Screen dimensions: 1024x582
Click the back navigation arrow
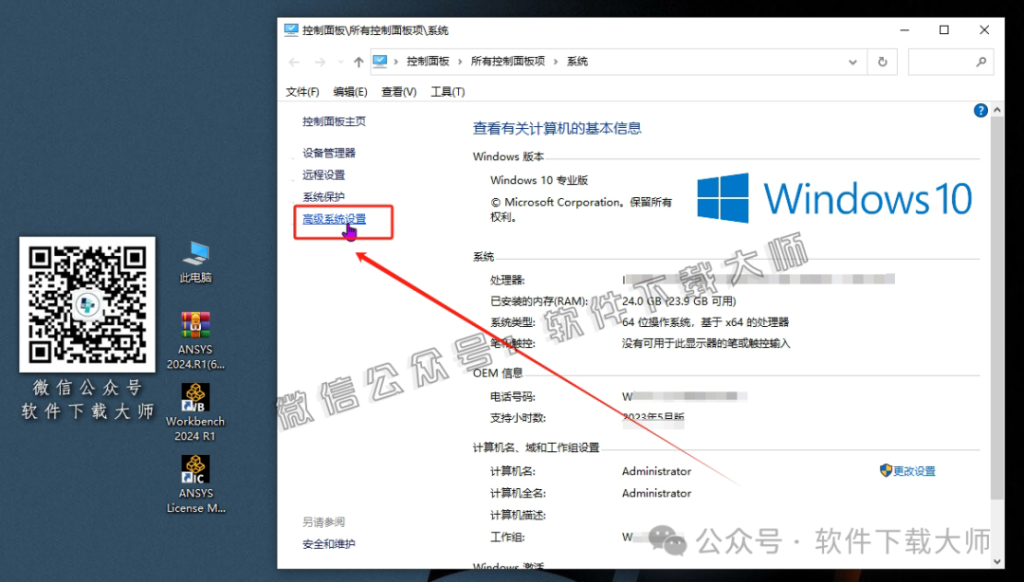pyautogui.click(x=295, y=62)
